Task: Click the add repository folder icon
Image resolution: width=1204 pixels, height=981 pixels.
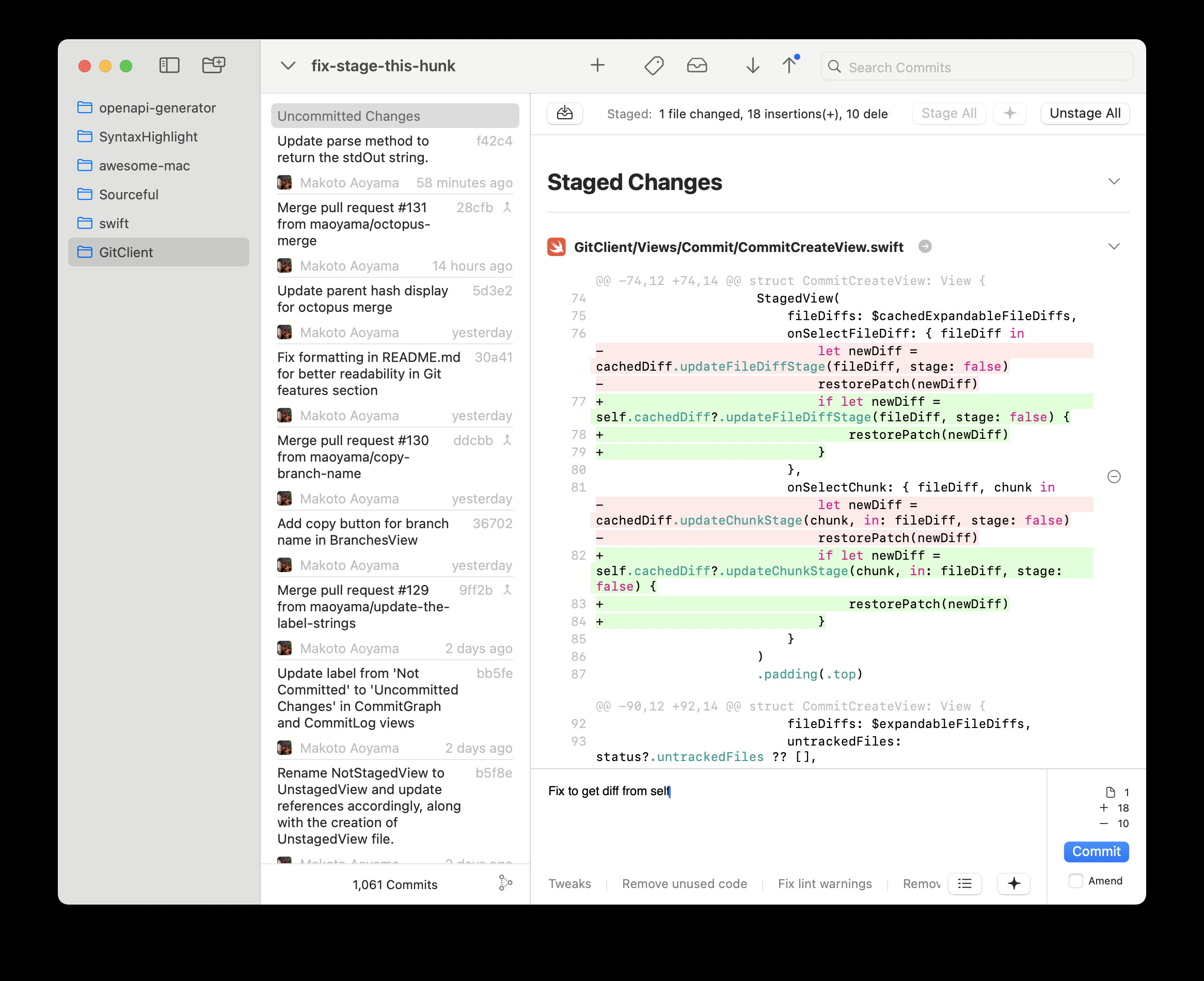Action: (214, 66)
